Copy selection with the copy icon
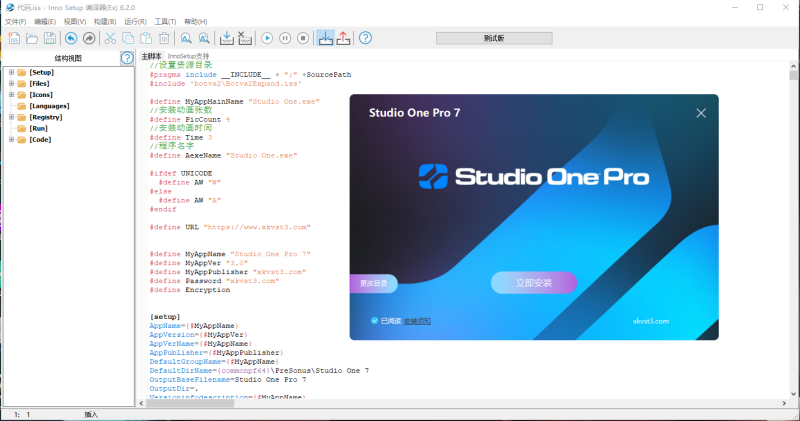The image size is (800, 421). click(128, 38)
